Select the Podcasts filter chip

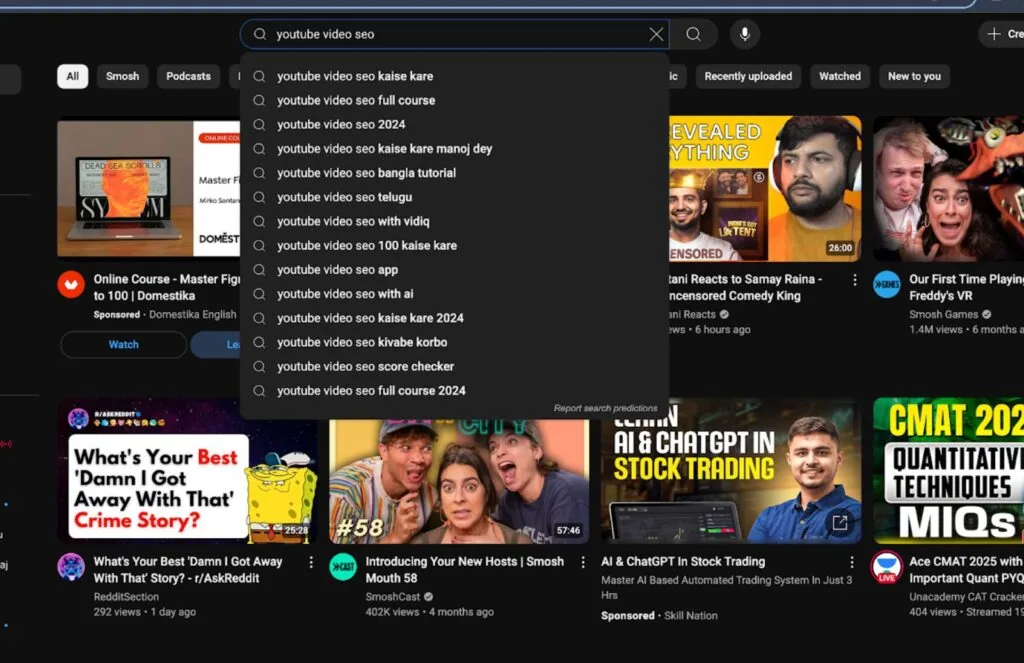pyautogui.click(x=188, y=76)
